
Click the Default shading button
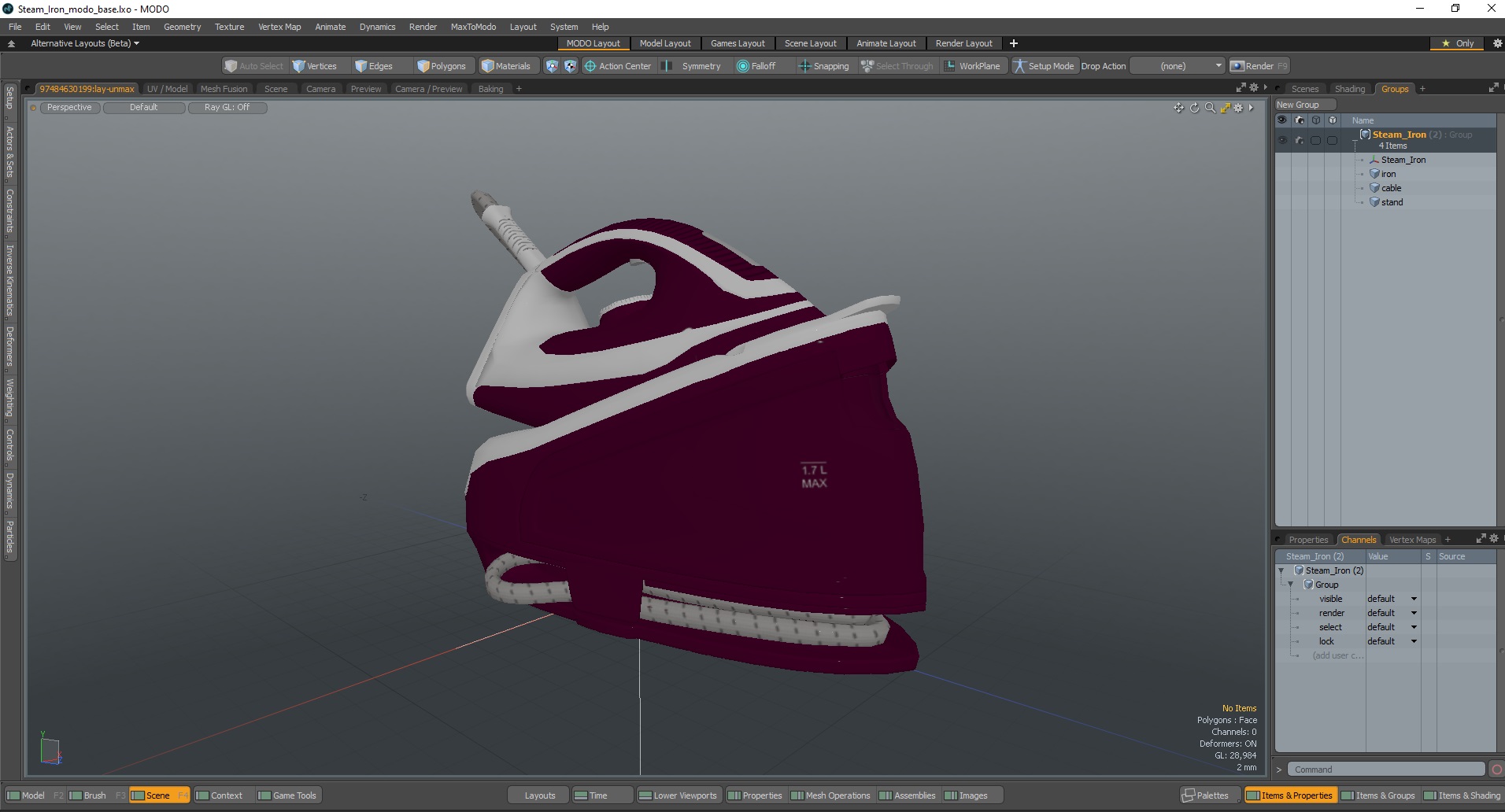[144, 107]
